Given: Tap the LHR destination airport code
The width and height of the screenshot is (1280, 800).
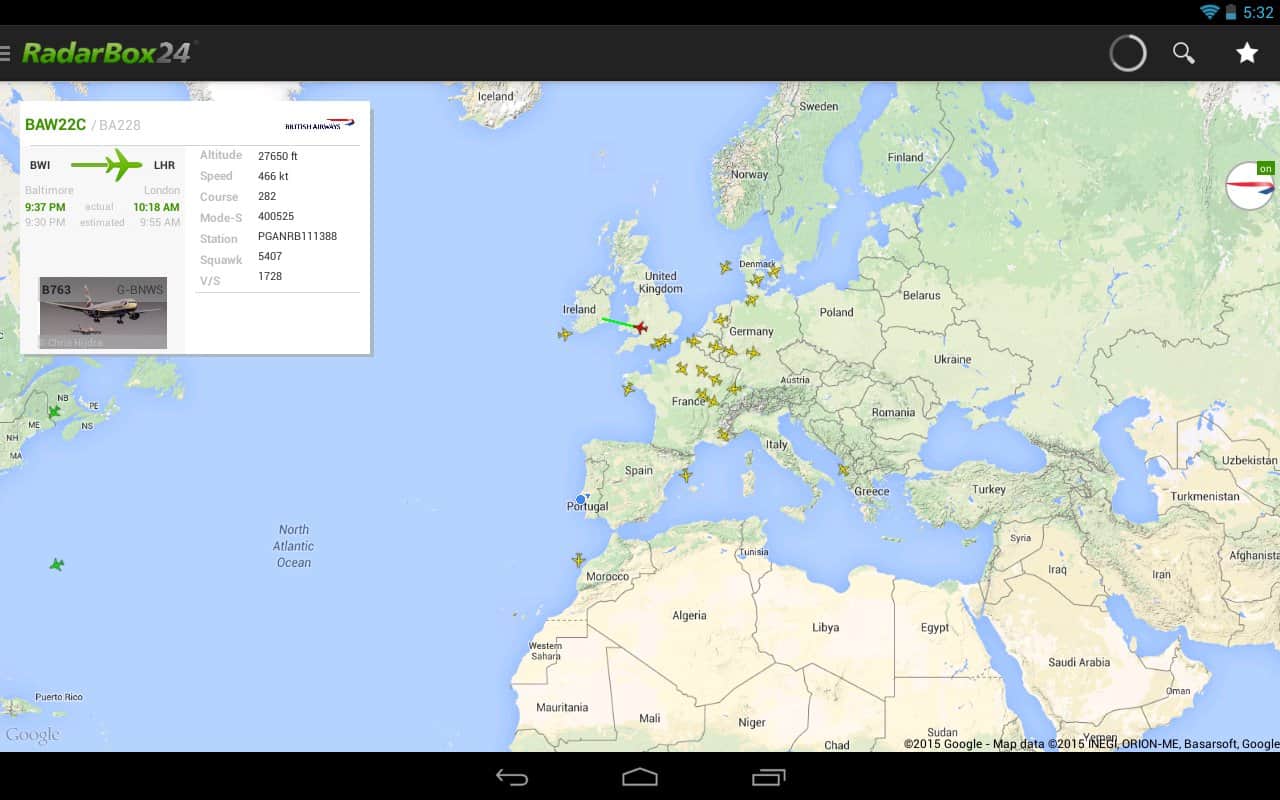Looking at the screenshot, I should coord(164,165).
